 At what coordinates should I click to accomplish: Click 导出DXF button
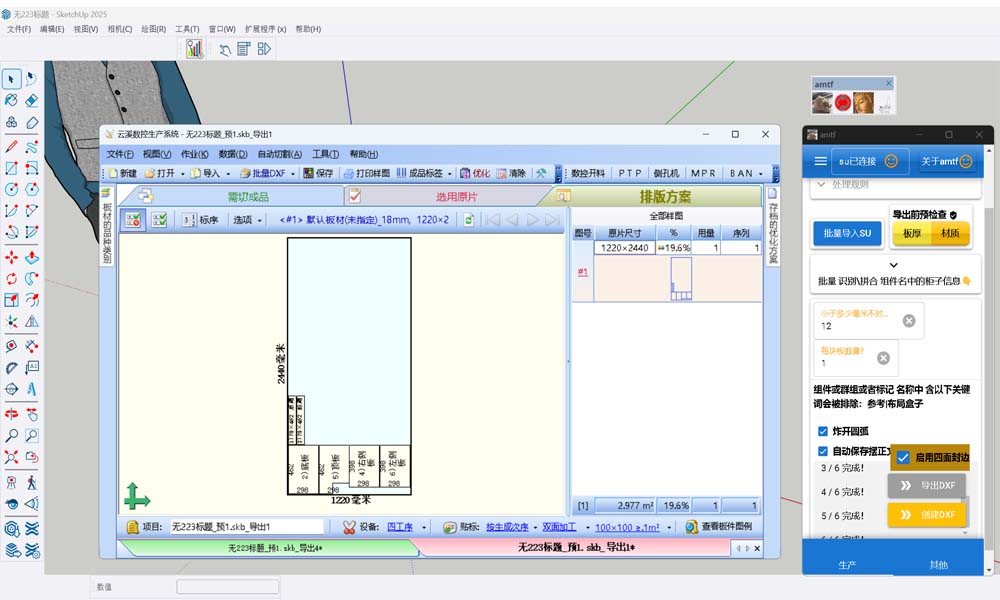click(x=926, y=485)
